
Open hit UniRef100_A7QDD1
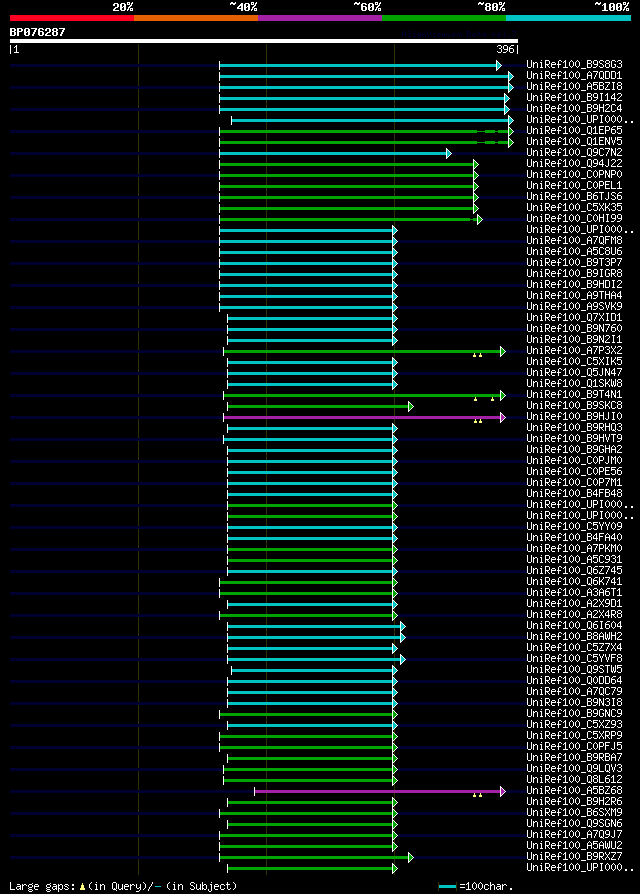point(574,76)
